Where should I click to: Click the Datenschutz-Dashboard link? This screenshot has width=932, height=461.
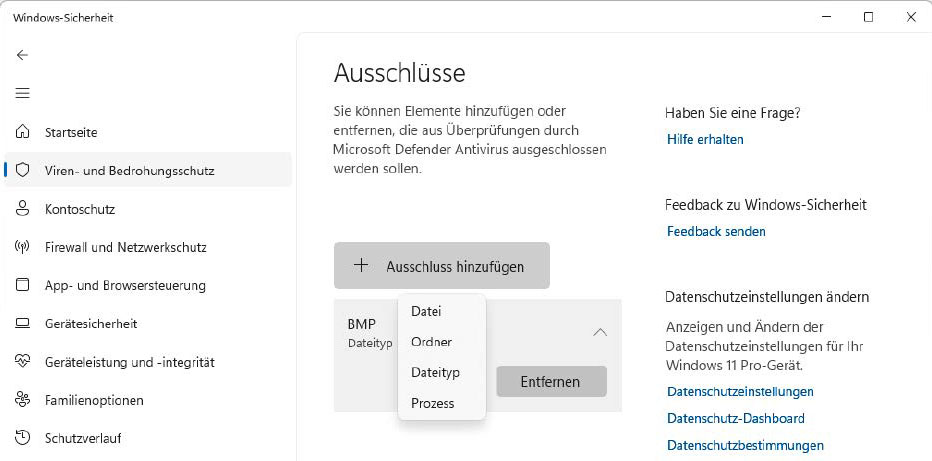click(735, 419)
